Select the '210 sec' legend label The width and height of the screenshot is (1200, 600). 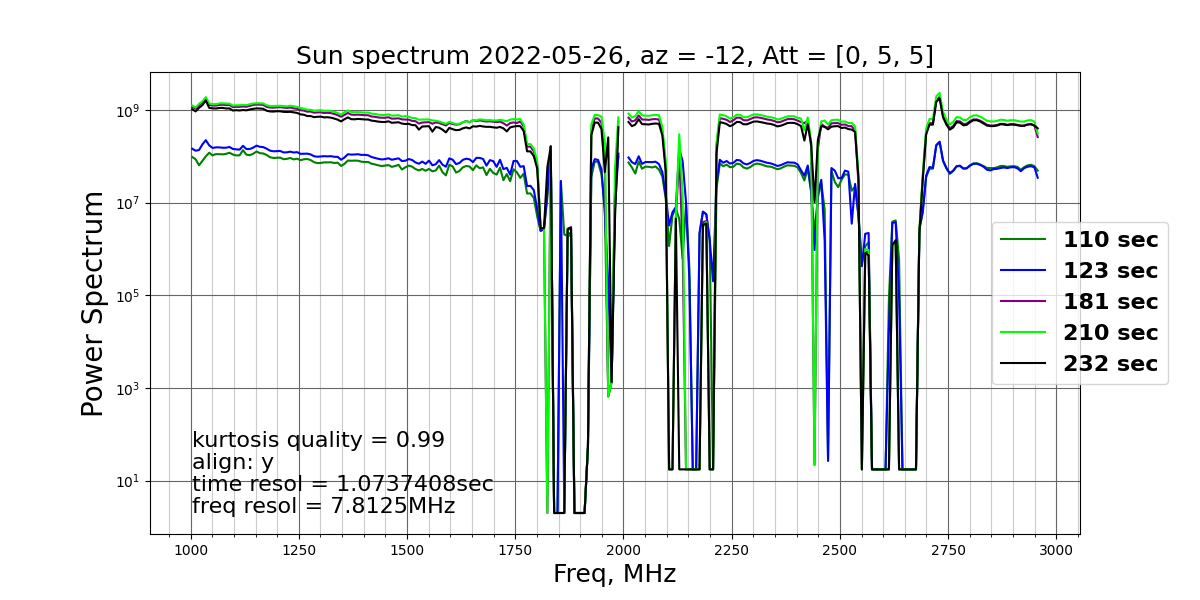coord(1110,333)
